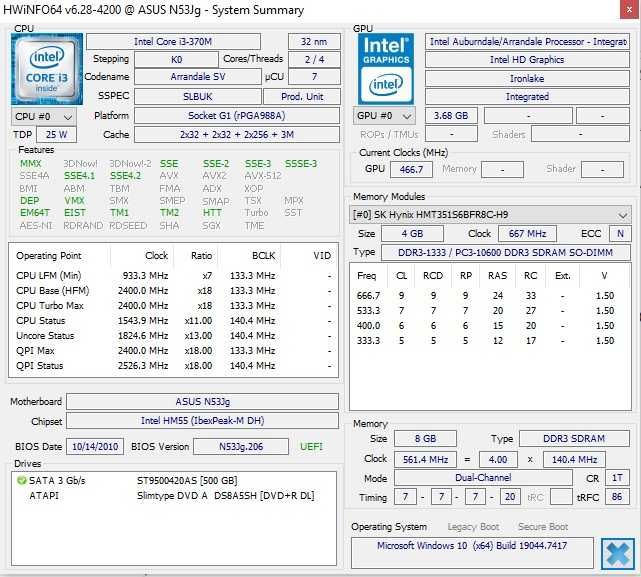This screenshot has height=577, width=641.
Task: Select the 533.3 frequency timing row
Action: [x=490, y=311]
